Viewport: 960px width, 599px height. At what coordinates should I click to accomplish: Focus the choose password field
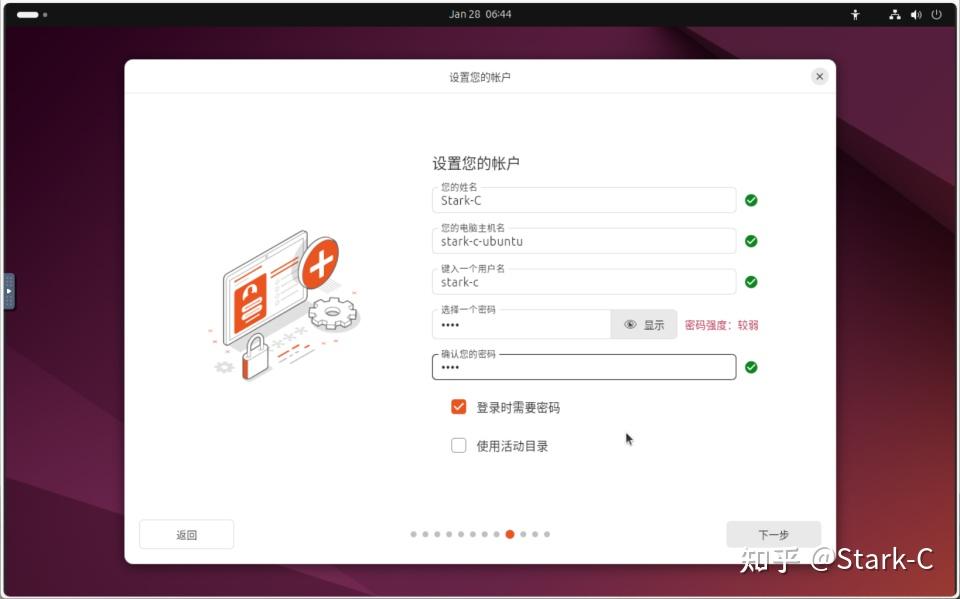[x=522, y=325]
